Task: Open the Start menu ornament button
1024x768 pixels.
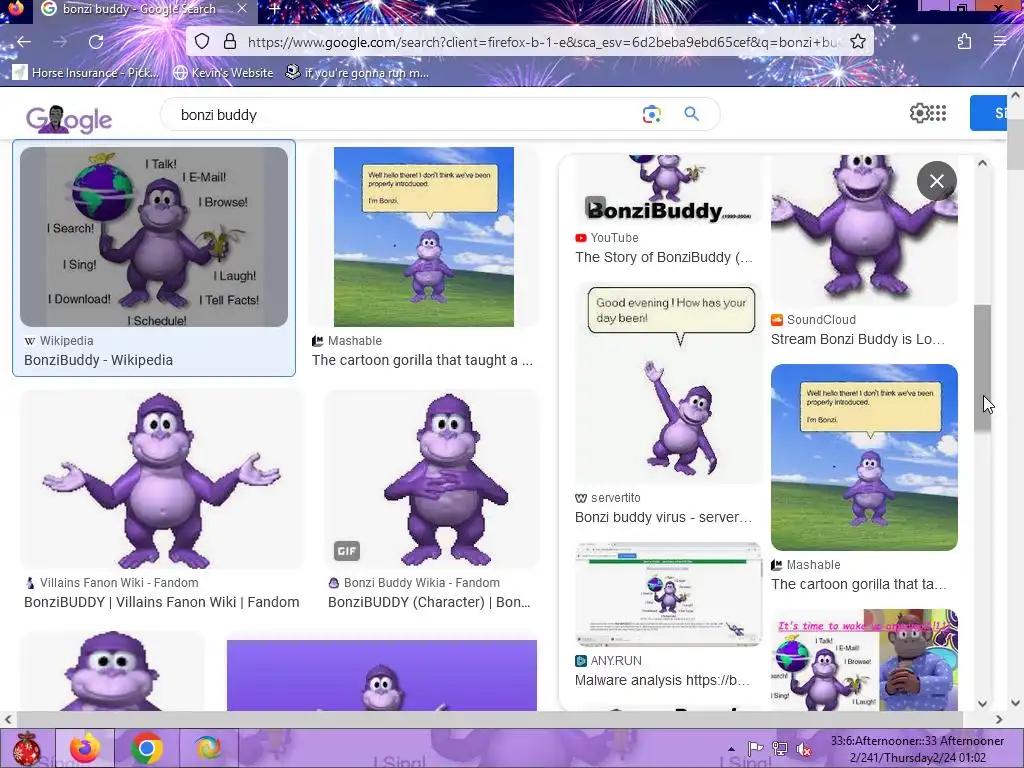Action: click(x=27, y=748)
